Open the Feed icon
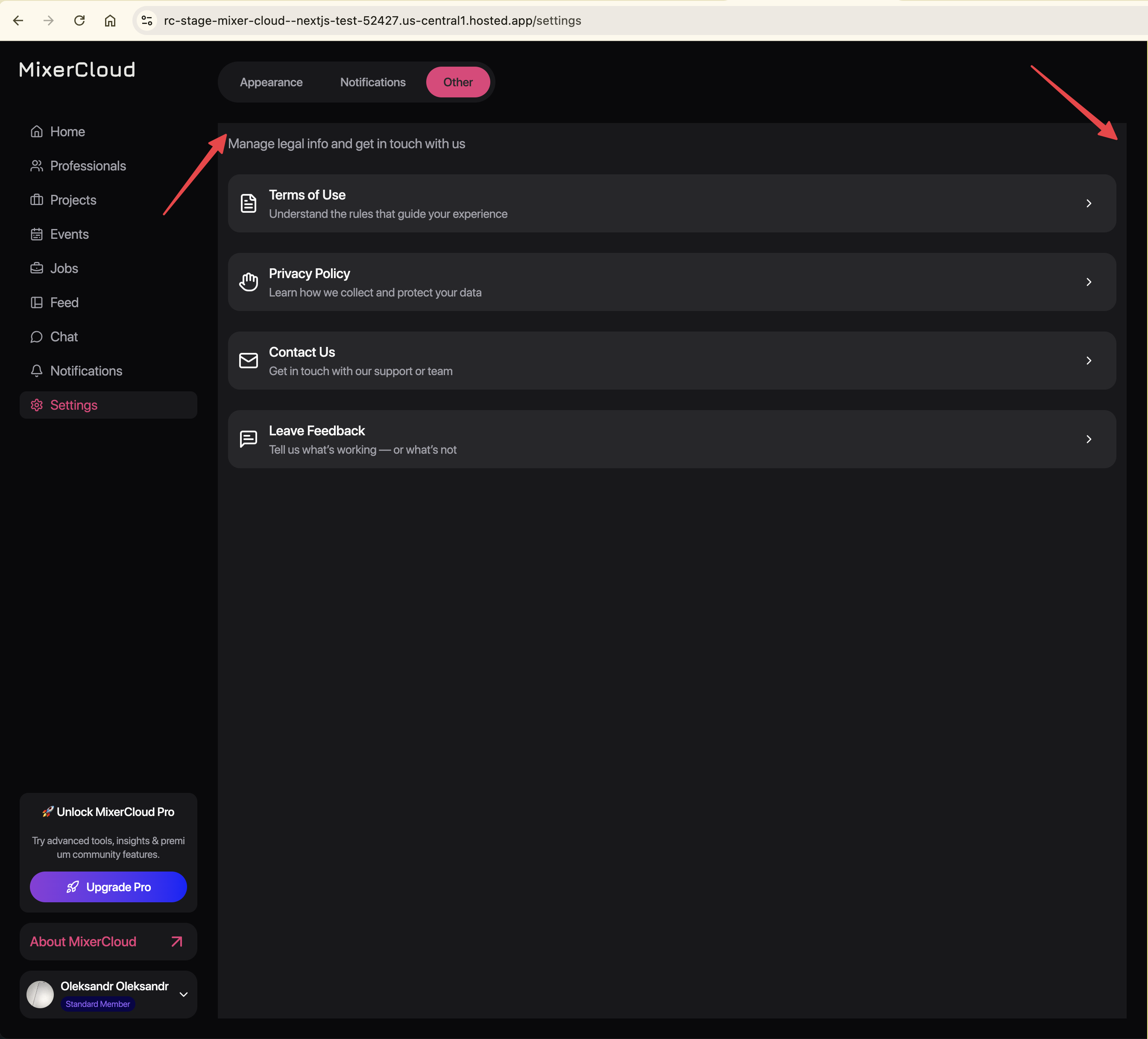Viewport: 1148px width, 1039px height. click(x=36, y=302)
